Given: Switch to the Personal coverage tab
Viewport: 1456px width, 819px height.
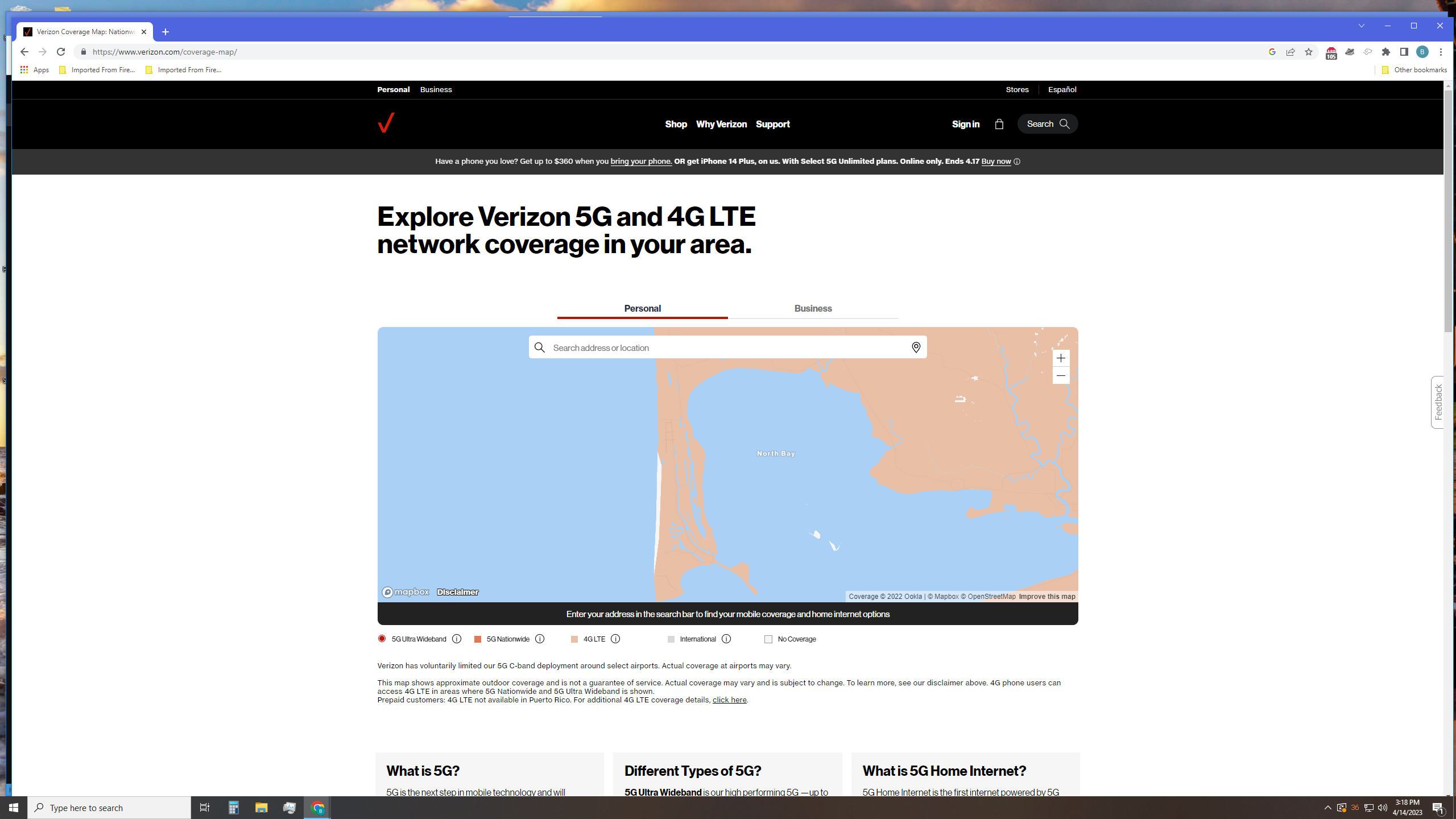Looking at the screenshot, I should 642,308.
